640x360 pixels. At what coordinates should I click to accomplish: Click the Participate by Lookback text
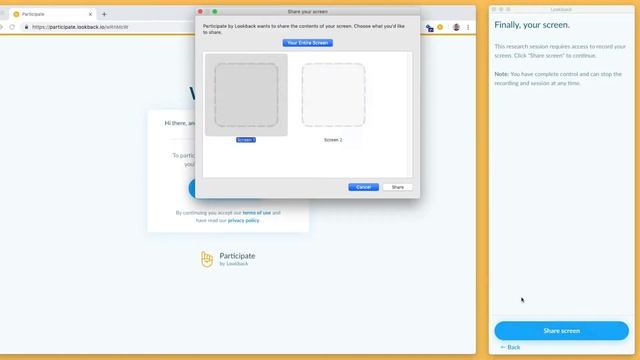click(x=237, y=259)
